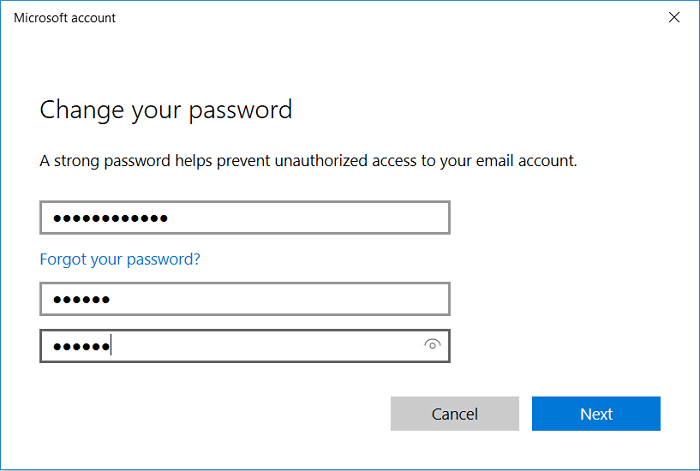Show the password using the eye icon
This screenshot has width=700, height=471.
point(432,345)
